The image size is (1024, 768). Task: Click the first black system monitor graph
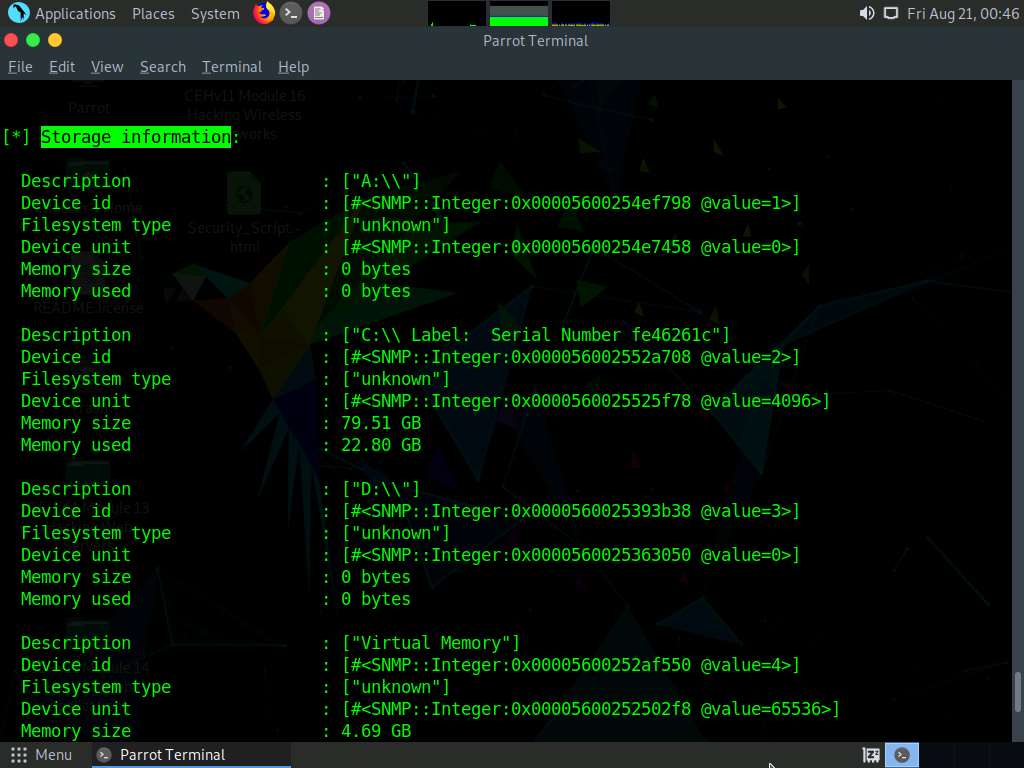pos(456,14)
